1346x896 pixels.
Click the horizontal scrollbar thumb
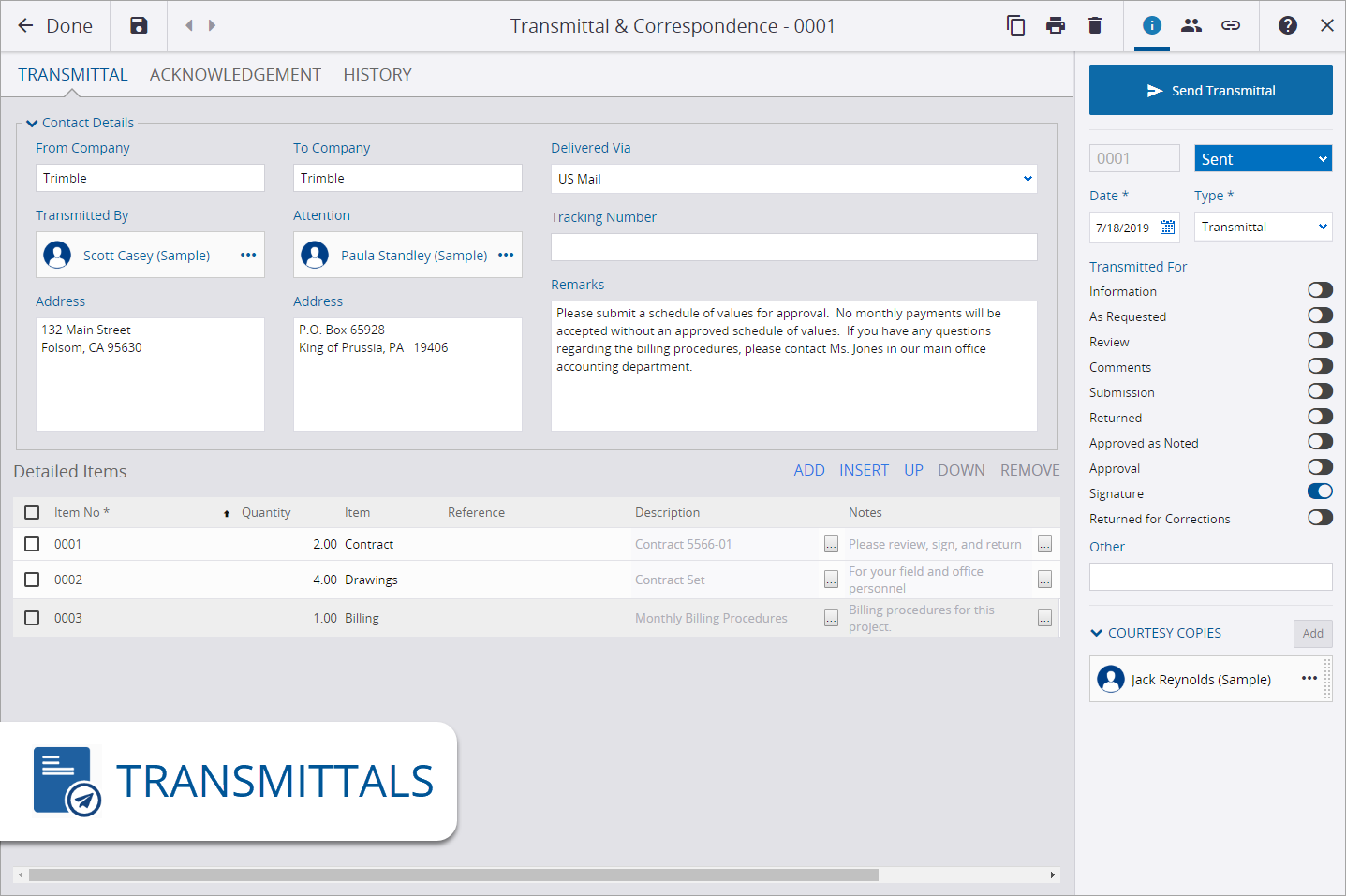point(453,875)
